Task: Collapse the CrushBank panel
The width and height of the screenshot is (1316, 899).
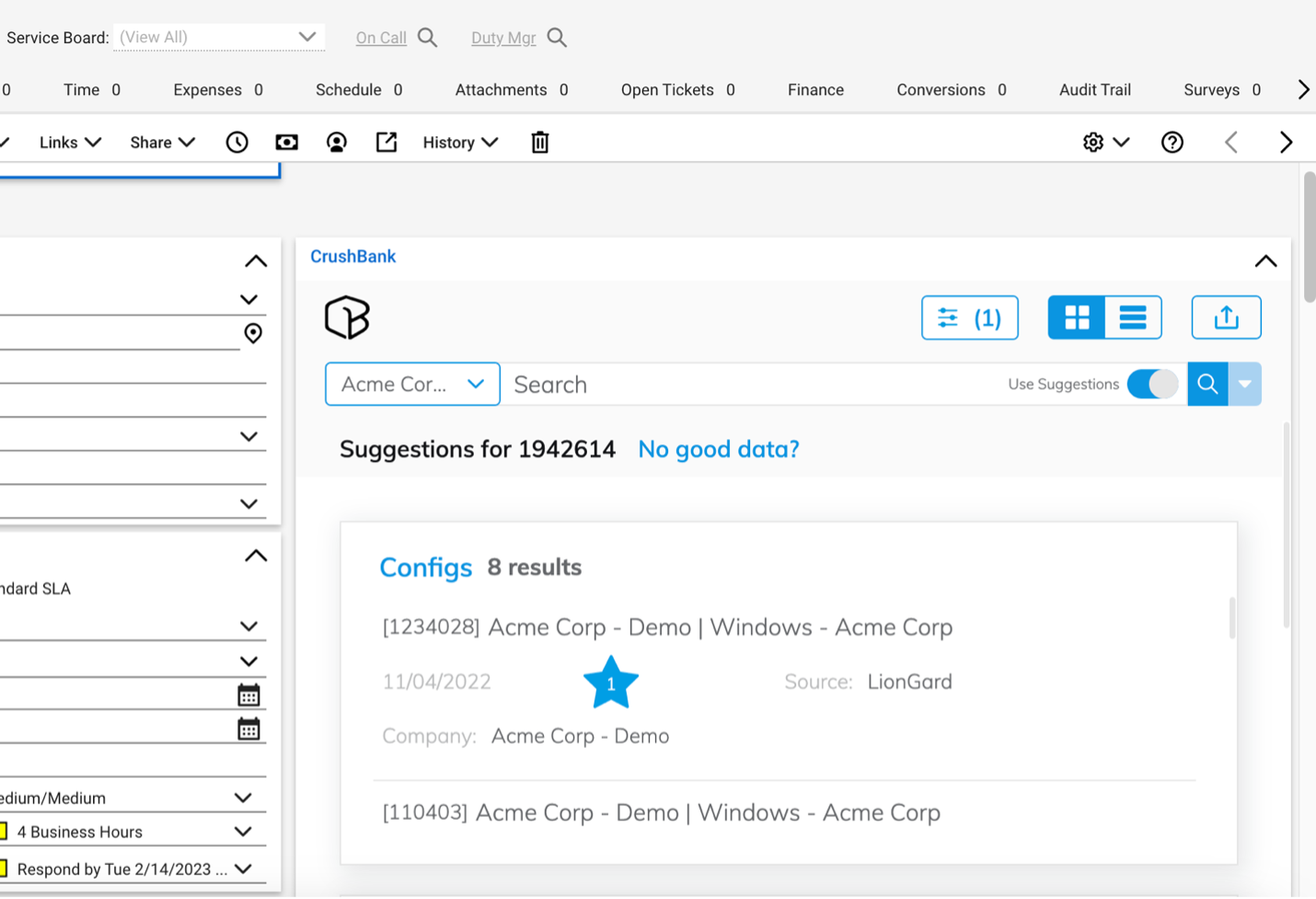Action: pos(1266,261)
